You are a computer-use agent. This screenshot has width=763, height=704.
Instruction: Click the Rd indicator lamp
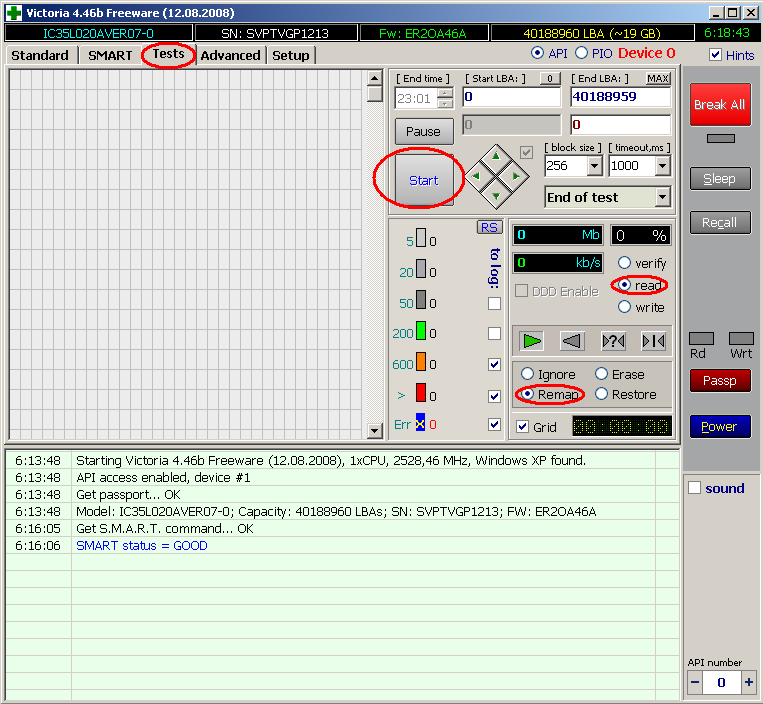(701, 338)
